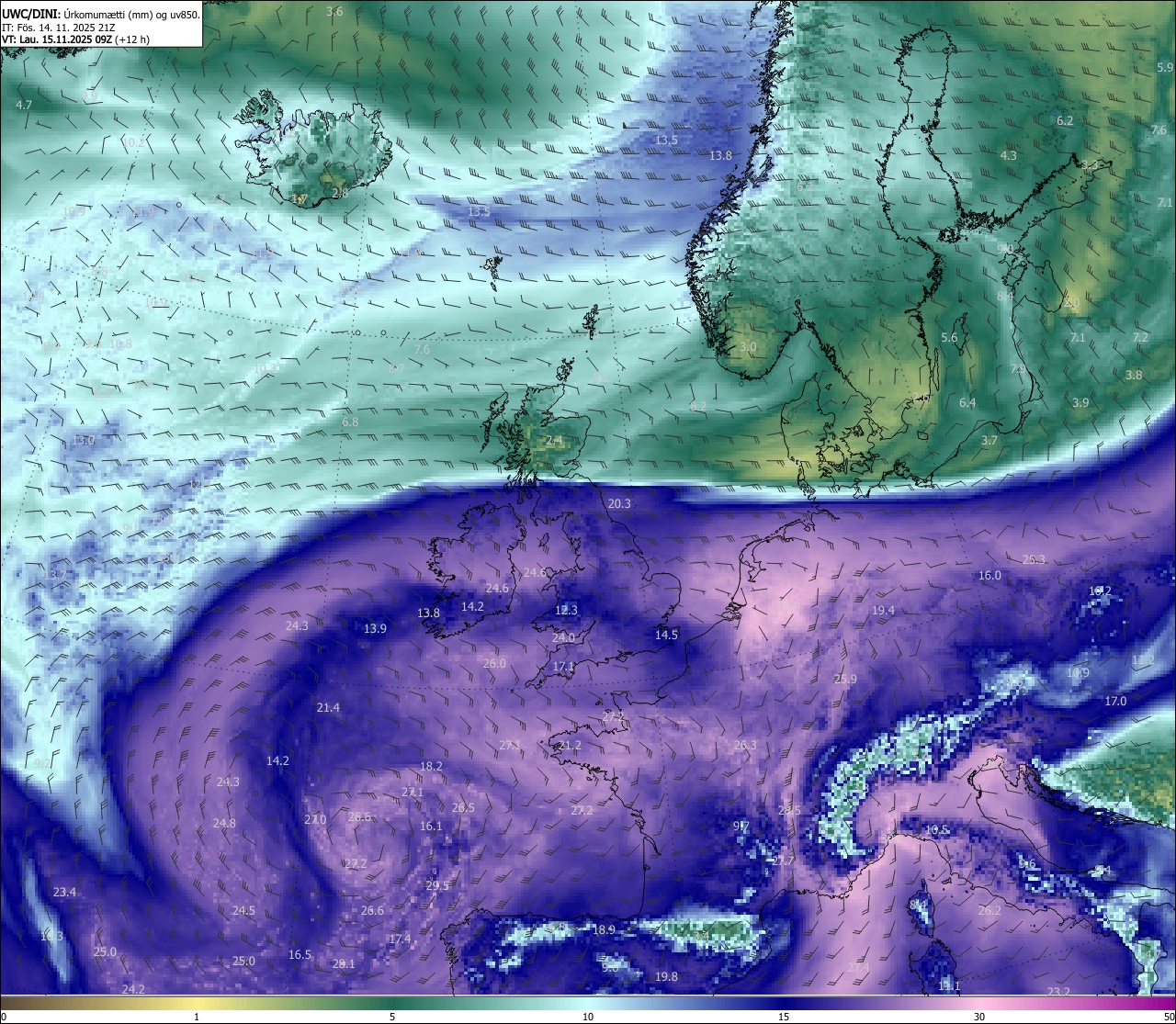Click the 4.7 value on the map

tap(24, 105)
